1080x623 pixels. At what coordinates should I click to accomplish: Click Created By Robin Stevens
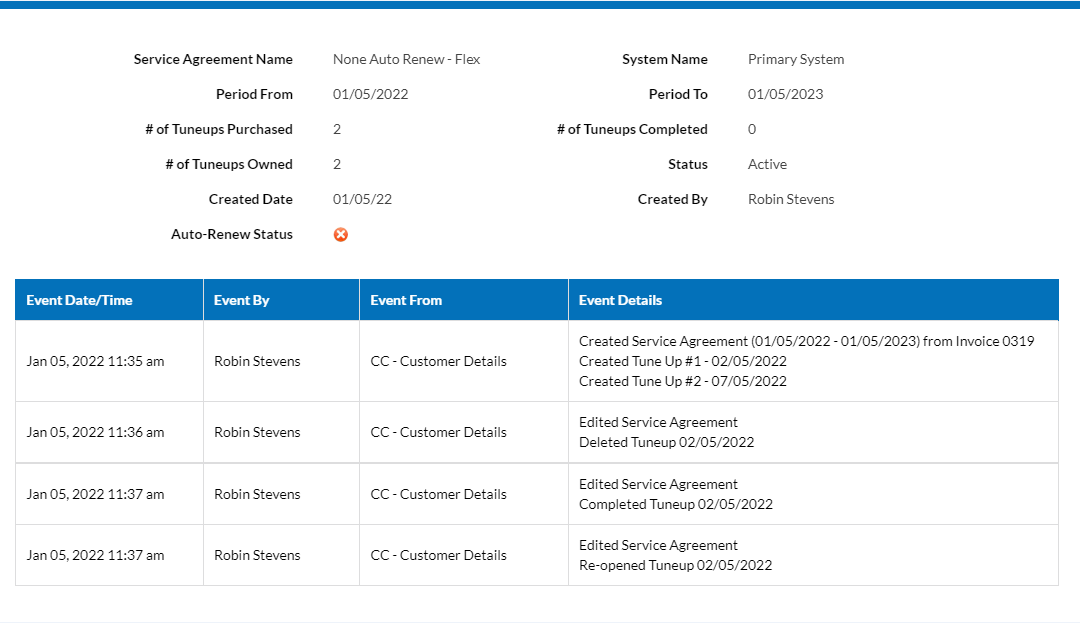791,199
